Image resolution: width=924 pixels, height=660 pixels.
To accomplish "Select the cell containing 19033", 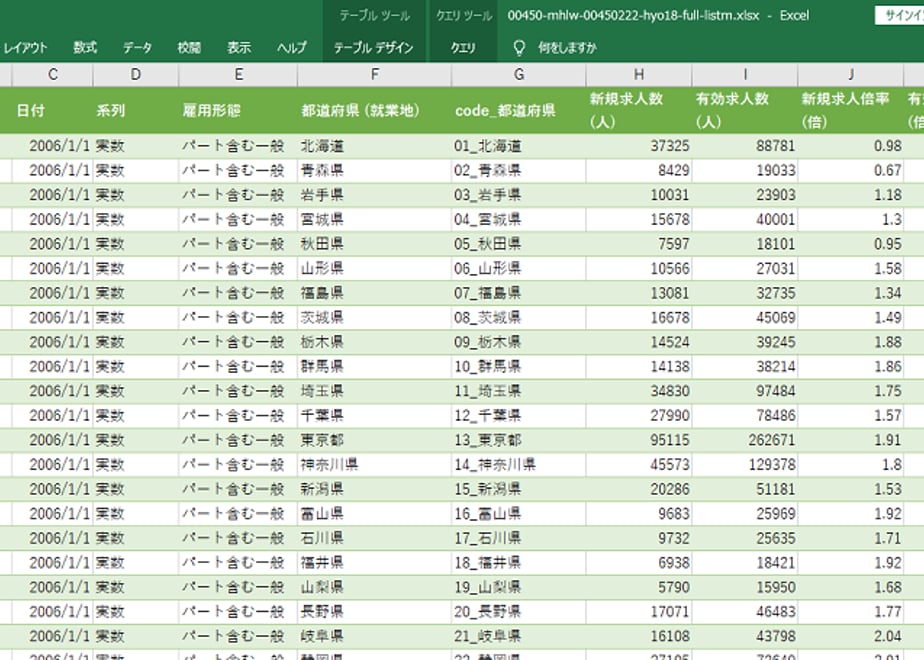I will pyautogui.click(x=745, y=171).
